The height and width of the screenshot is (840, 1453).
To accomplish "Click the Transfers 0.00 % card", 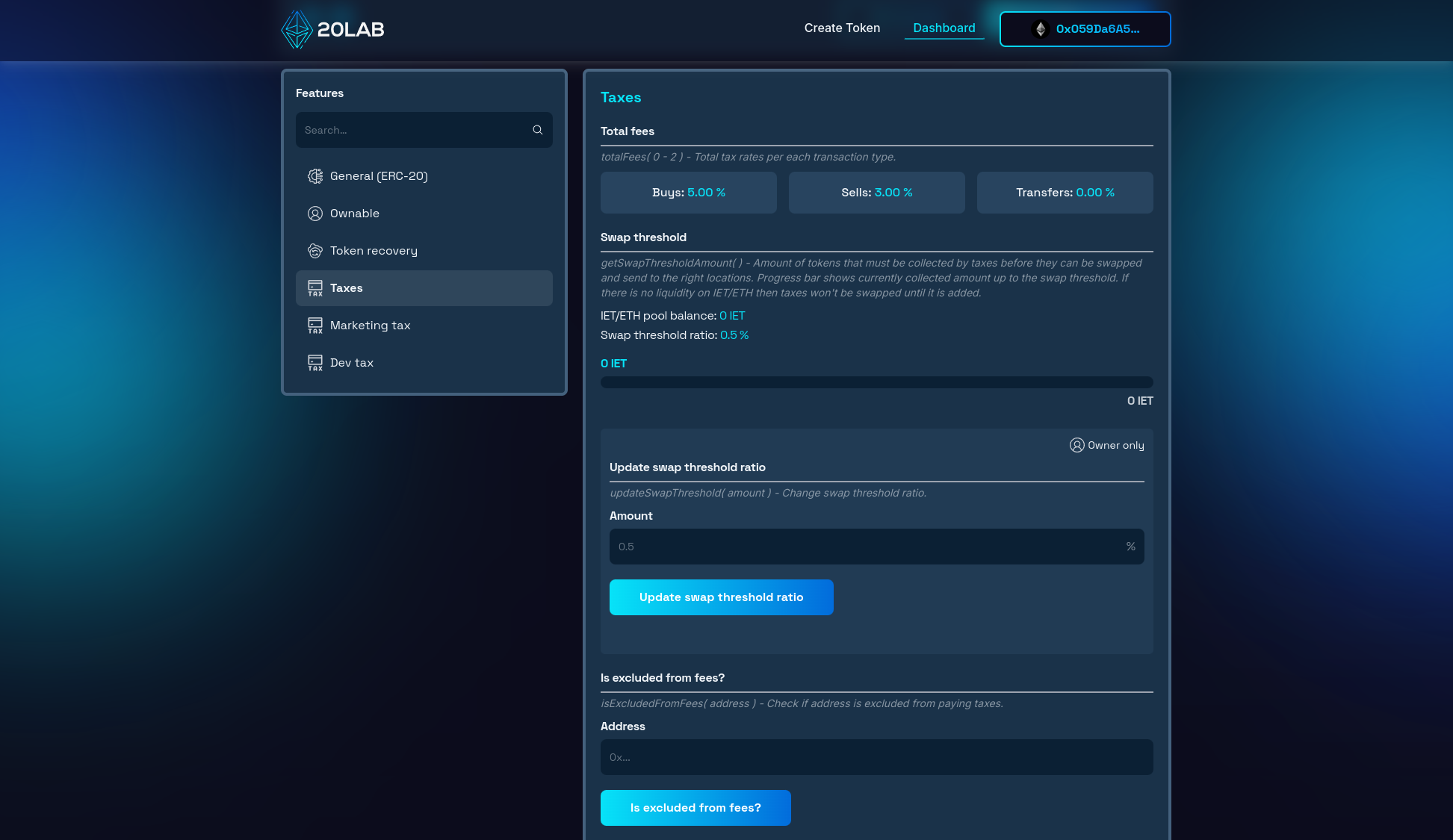I will [1065, 193].
